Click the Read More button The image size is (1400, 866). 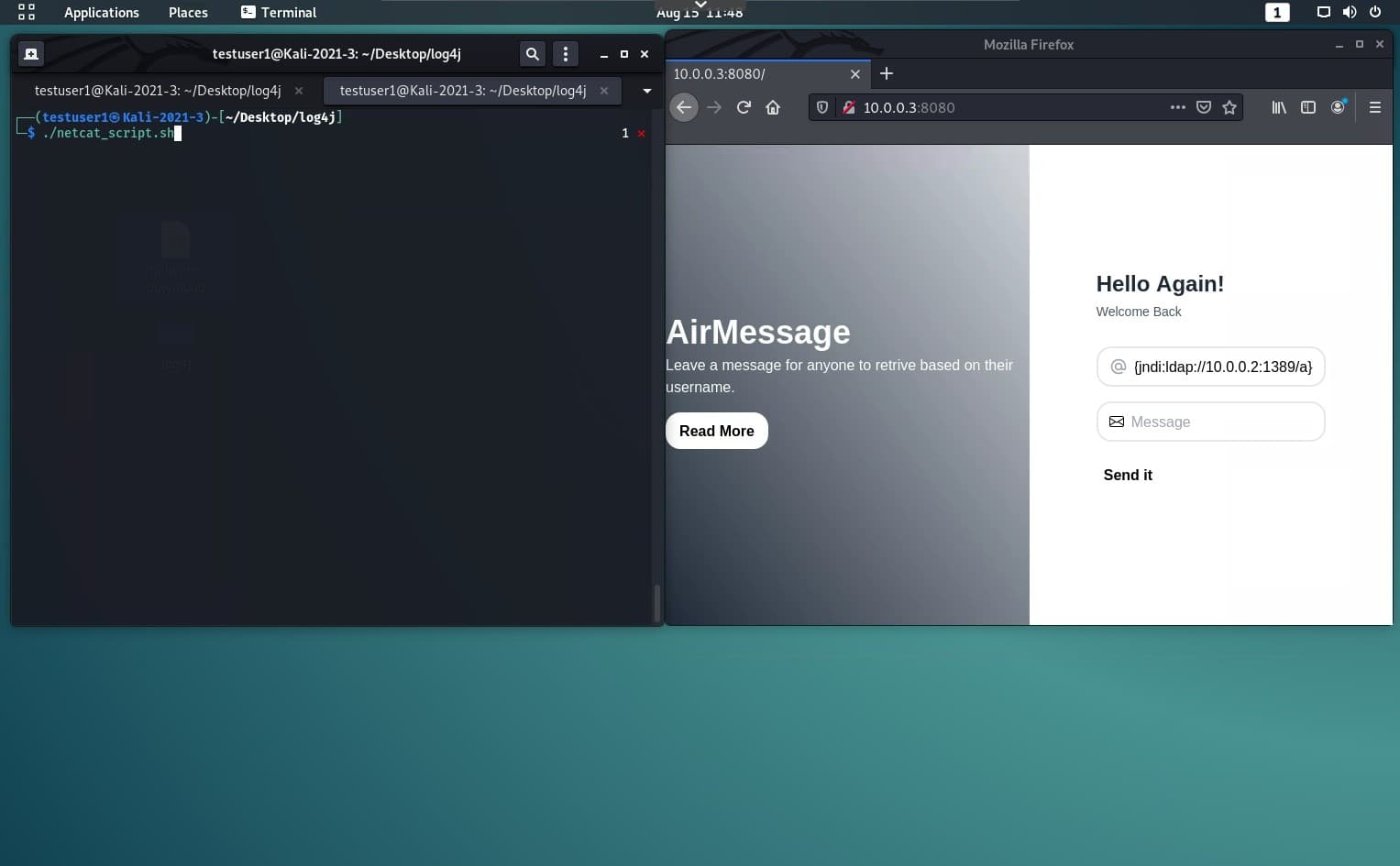[x=717, y=431]
